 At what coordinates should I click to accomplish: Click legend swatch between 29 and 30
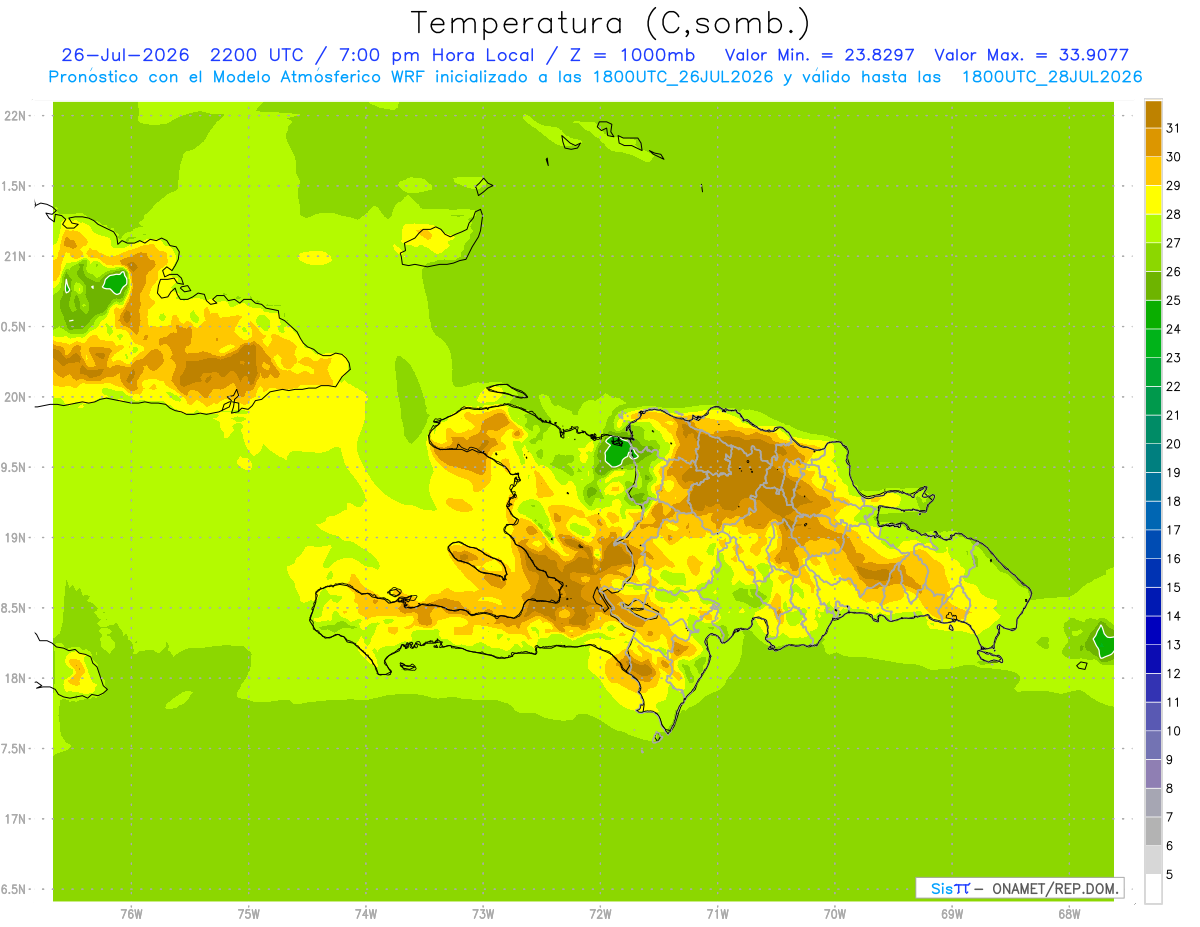point(1153,171)
